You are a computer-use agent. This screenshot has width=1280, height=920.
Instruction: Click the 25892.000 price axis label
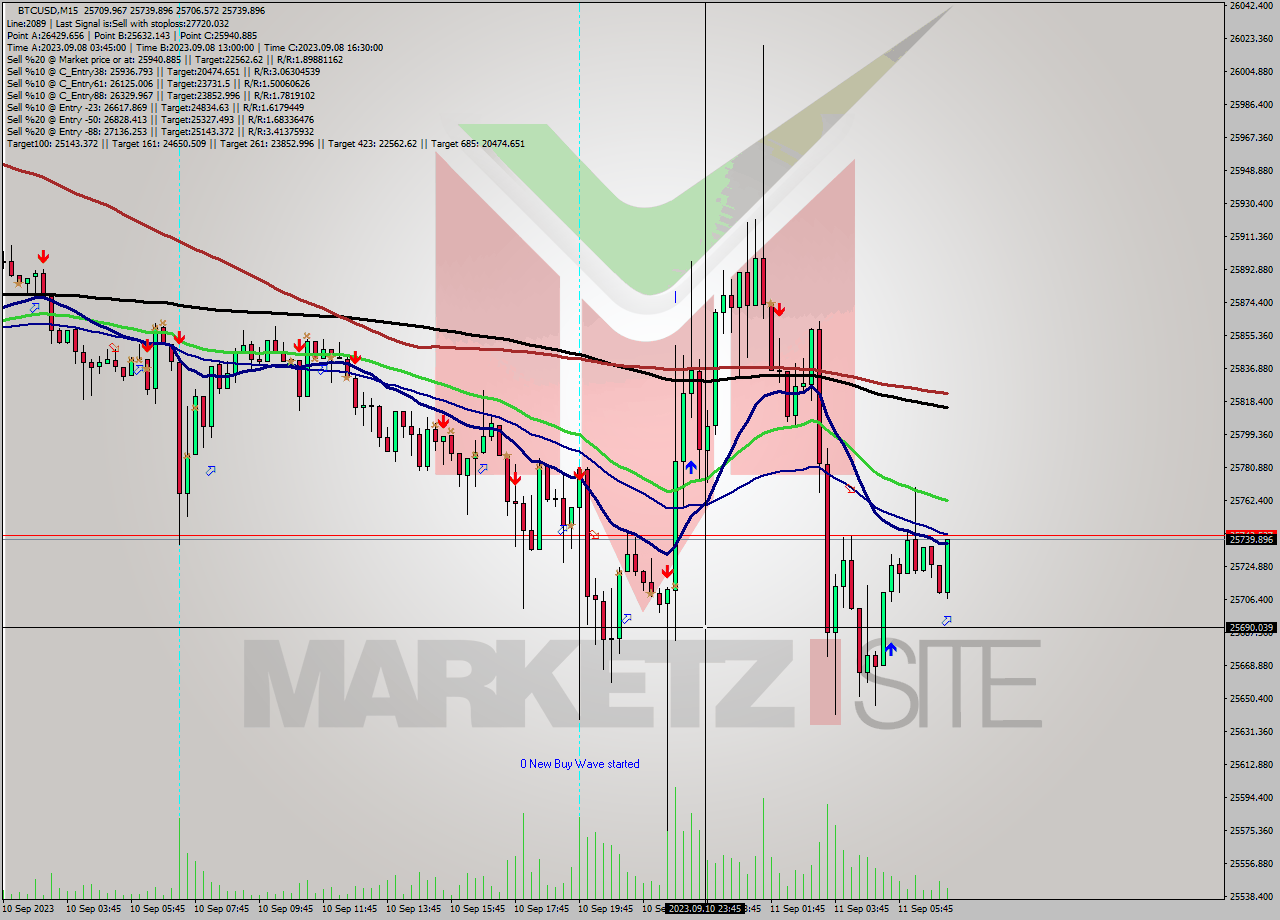click(x=1251, y=270)
